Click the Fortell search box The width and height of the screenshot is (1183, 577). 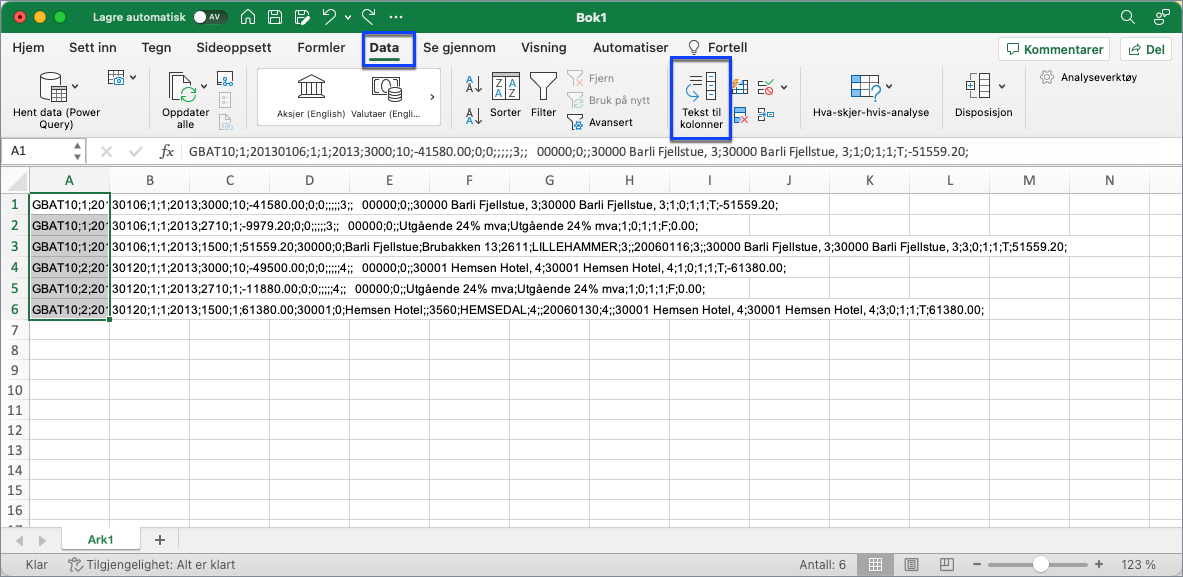point(717,48)
